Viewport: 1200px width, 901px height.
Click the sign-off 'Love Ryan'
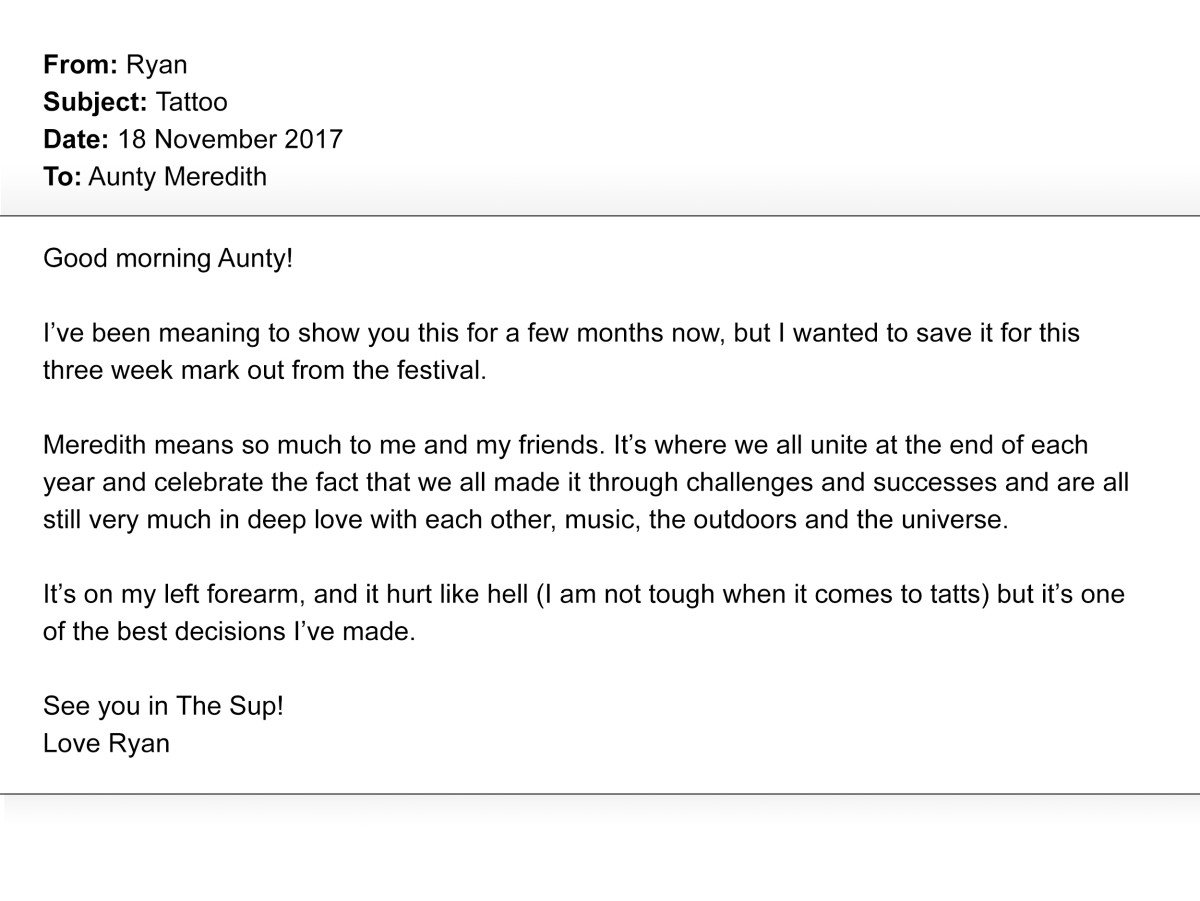107,744
